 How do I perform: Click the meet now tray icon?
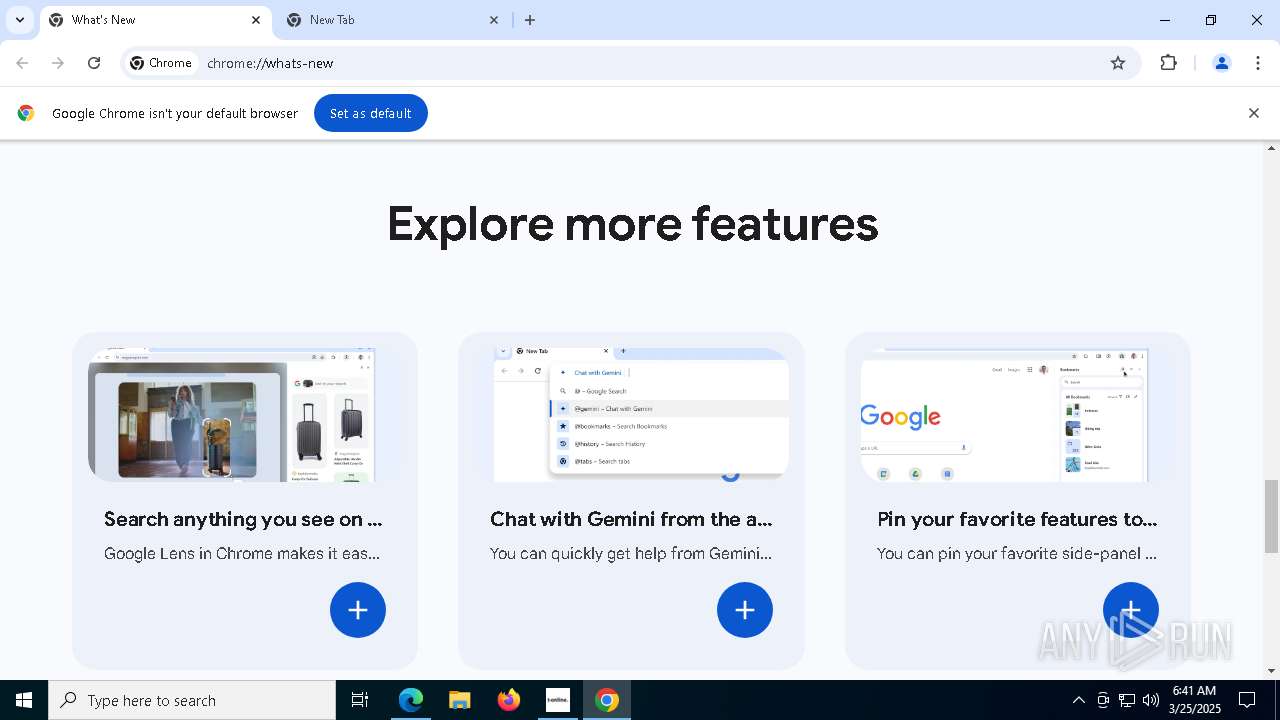click(1103, 700)
